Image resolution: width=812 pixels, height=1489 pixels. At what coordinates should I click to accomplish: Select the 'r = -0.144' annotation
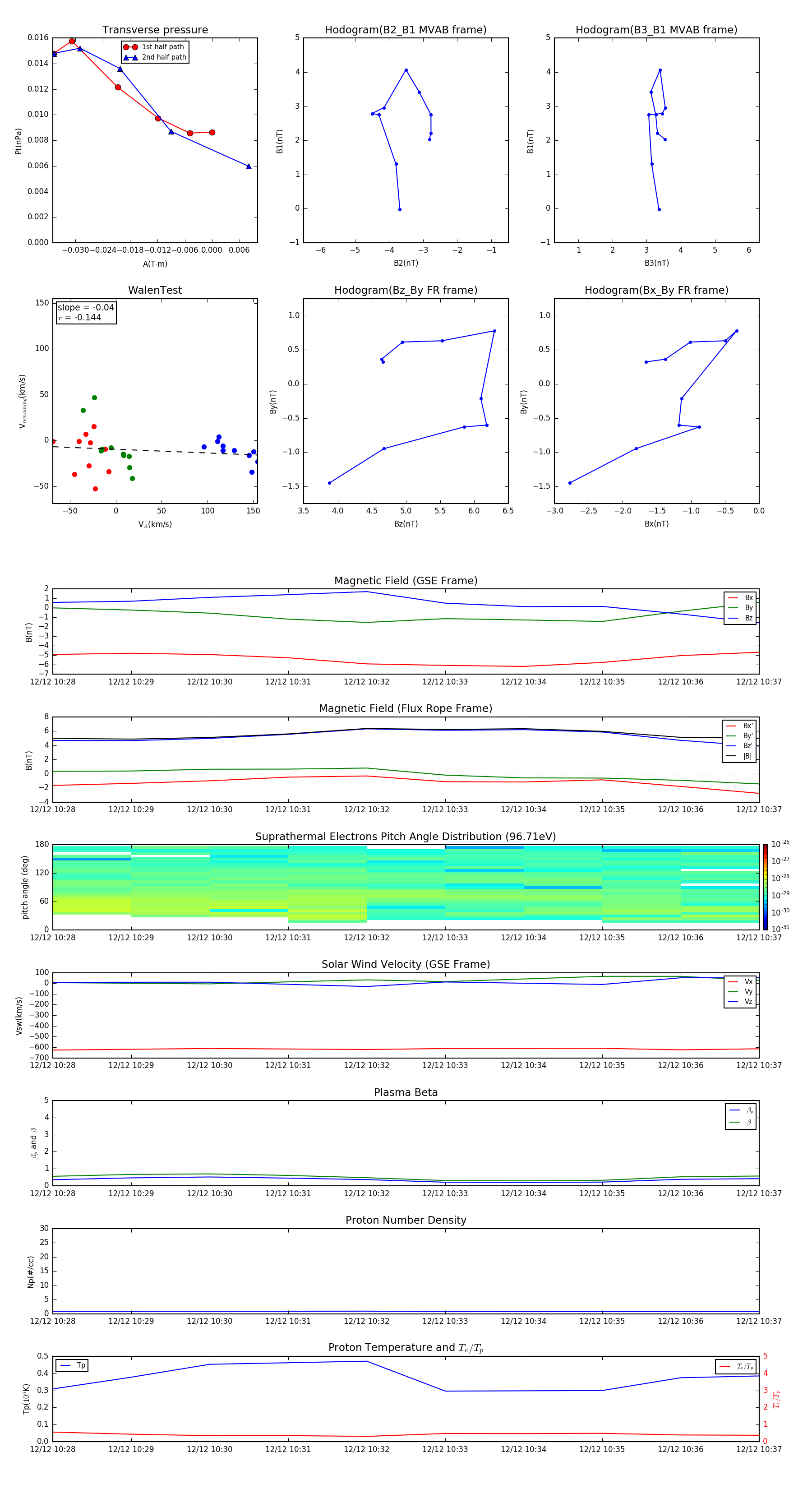80,317
